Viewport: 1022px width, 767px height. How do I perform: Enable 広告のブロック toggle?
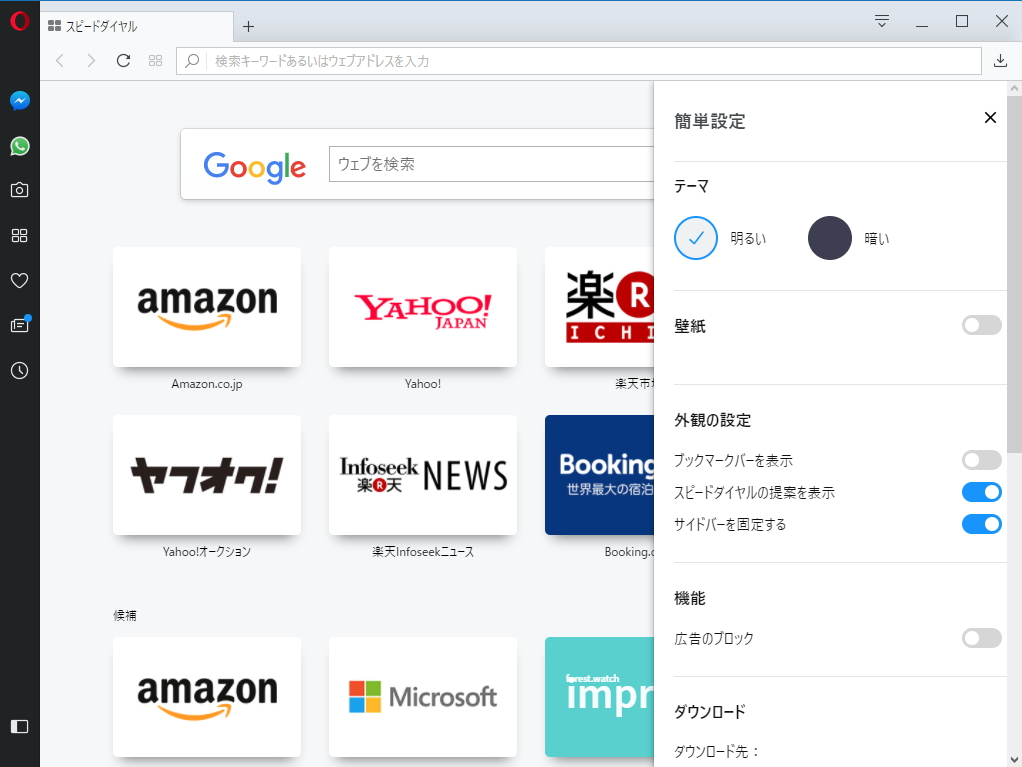982,638
